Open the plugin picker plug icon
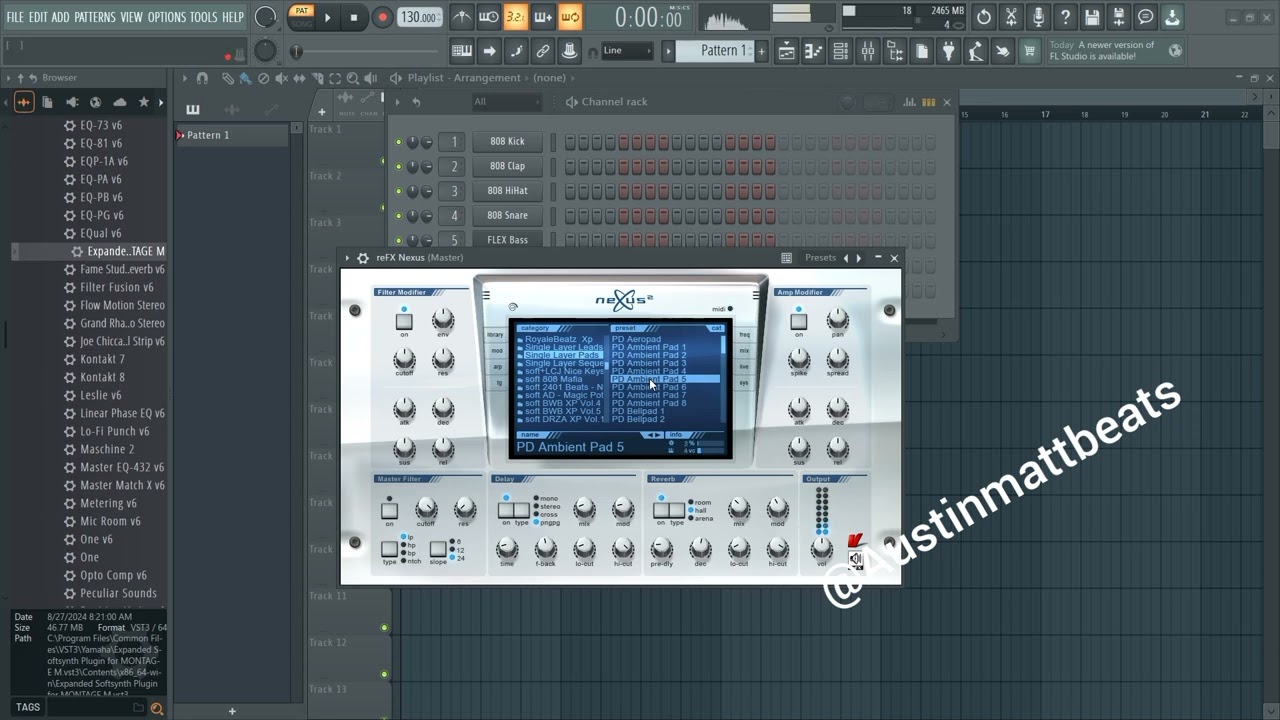The height and width of the screenshot is (720, 1280). click(949, 51)
